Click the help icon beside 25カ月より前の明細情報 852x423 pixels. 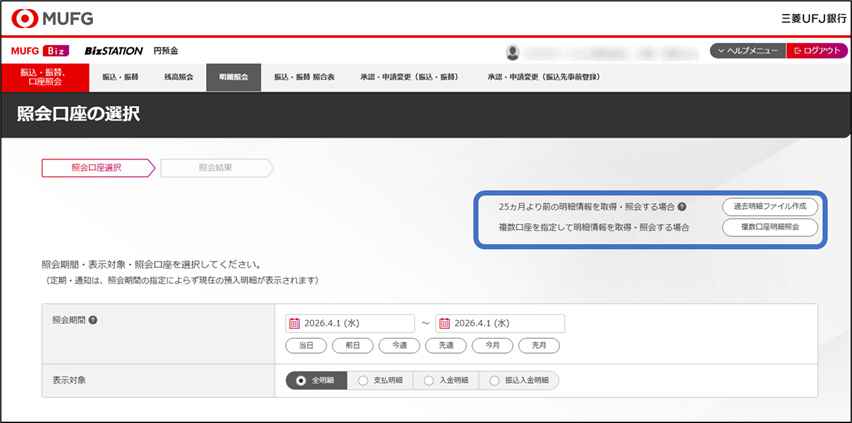tap(682, 207)
